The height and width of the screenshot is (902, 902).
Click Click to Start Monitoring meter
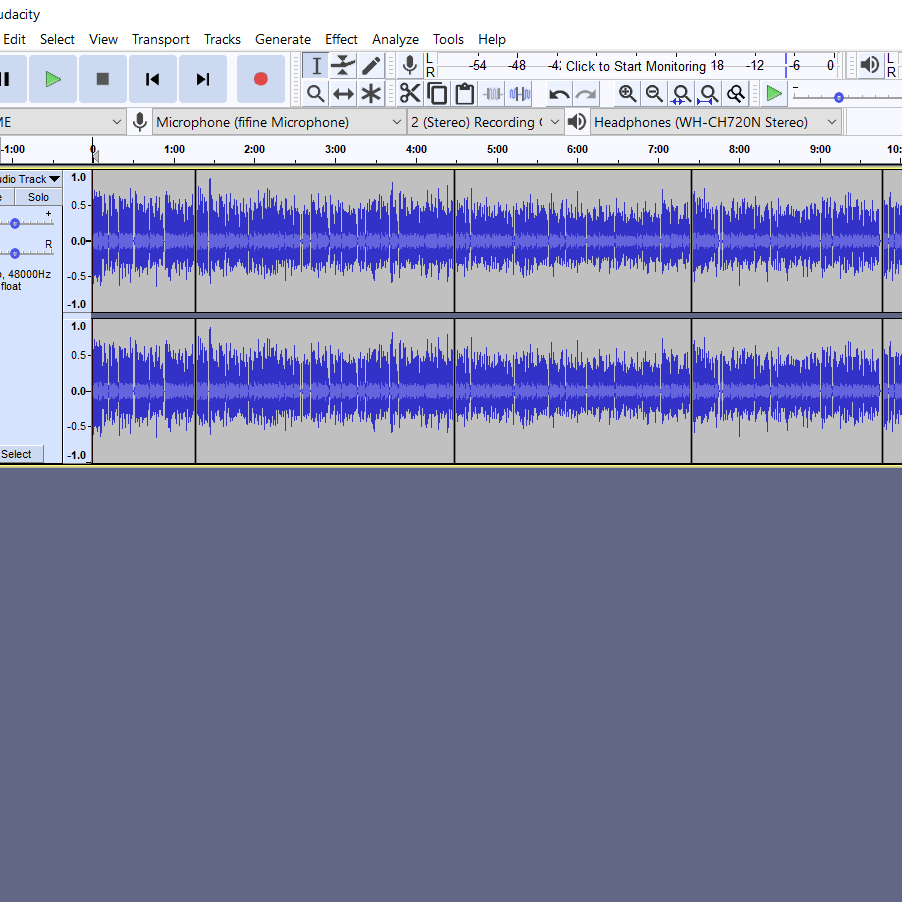click(x=636, y=66)
